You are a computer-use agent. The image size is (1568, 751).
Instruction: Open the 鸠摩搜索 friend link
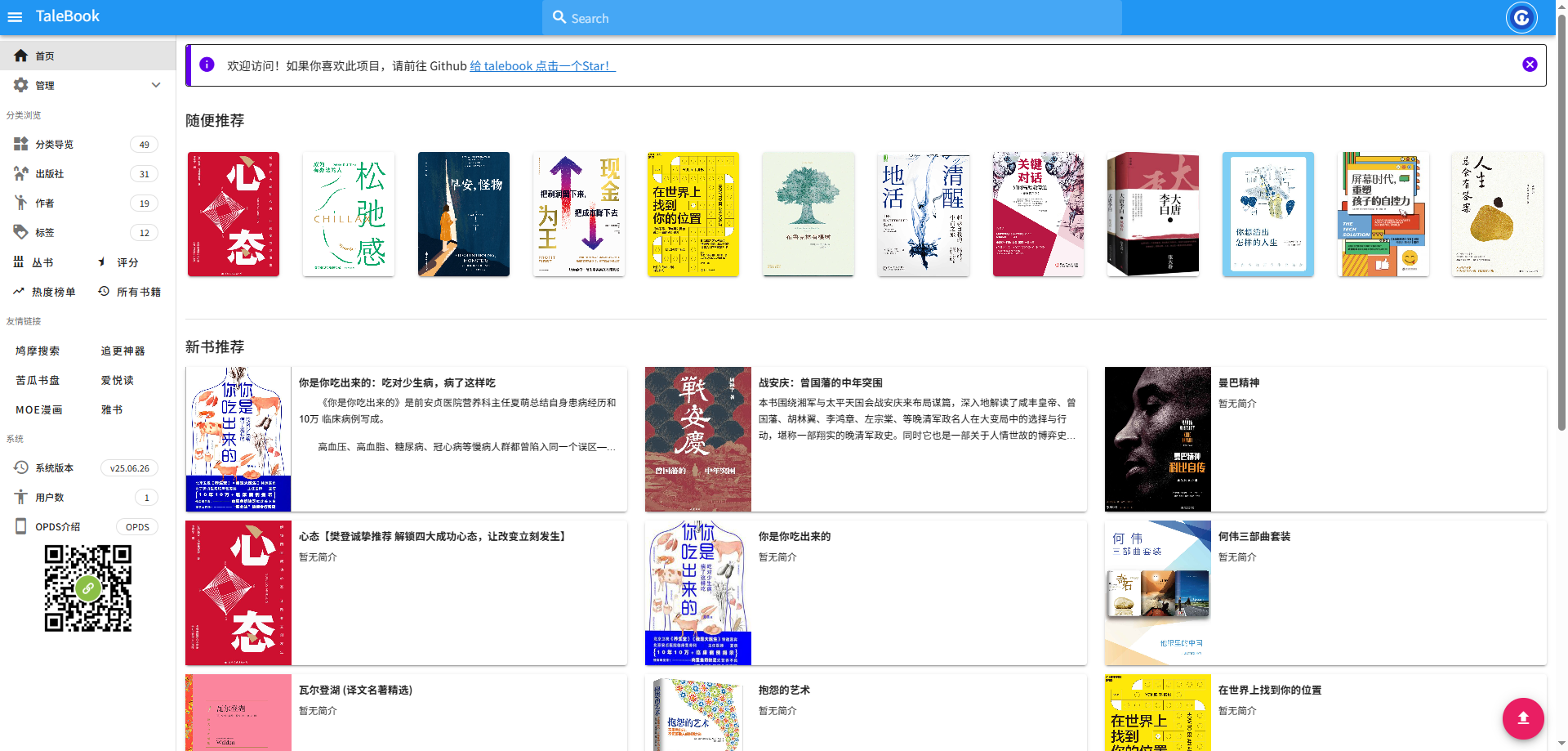click(38, 351)
